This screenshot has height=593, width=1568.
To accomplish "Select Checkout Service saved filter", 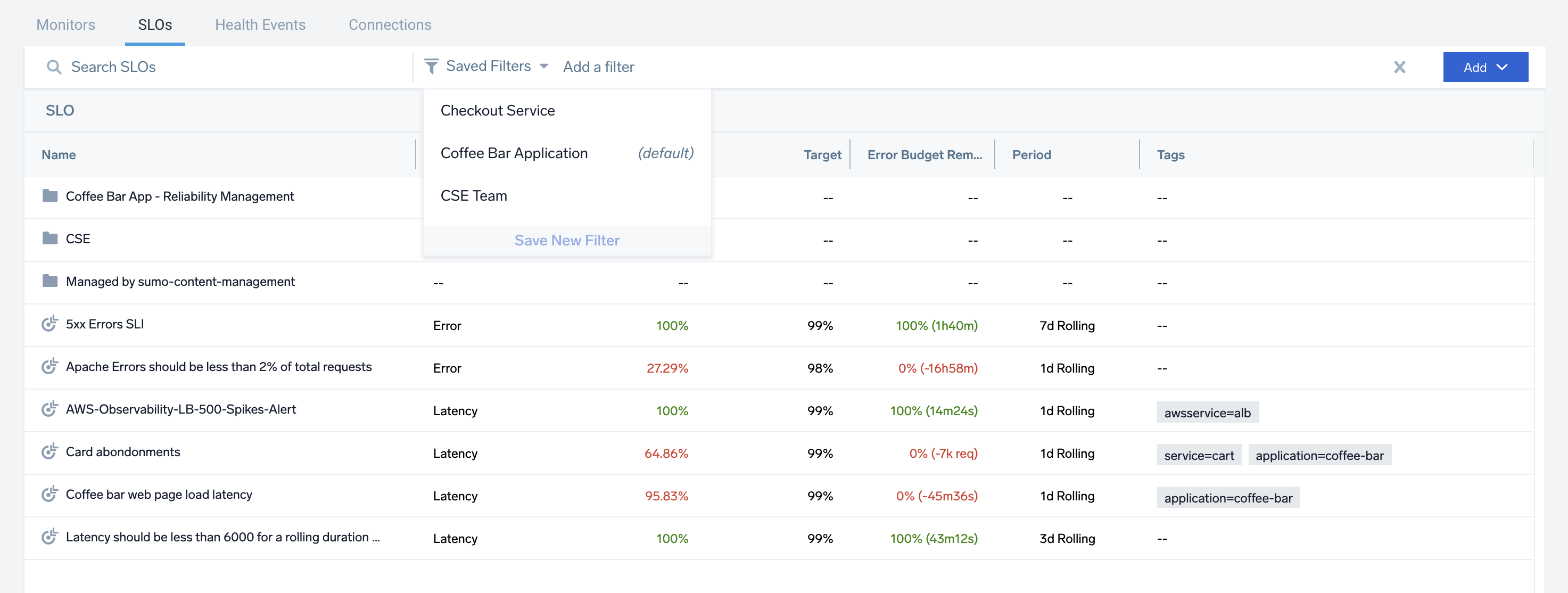I will (x=497, y=111).
